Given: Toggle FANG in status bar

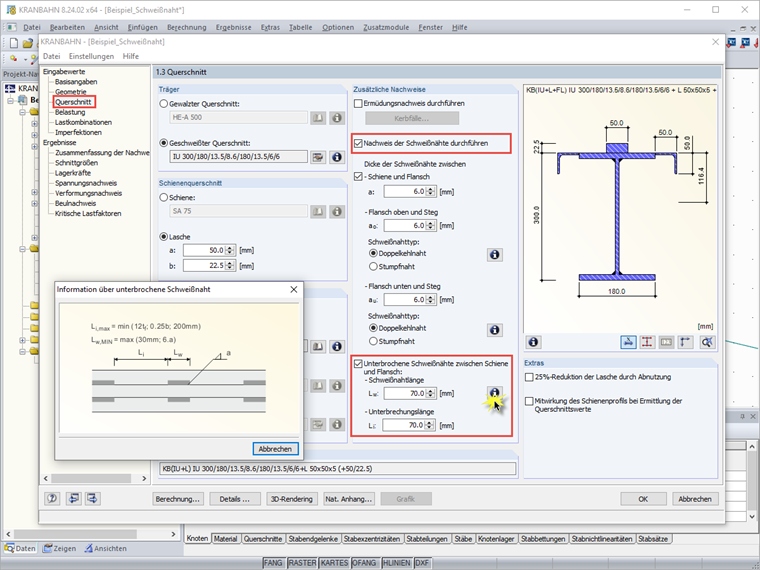Looking at the screenshot, I should pos(273,563).
